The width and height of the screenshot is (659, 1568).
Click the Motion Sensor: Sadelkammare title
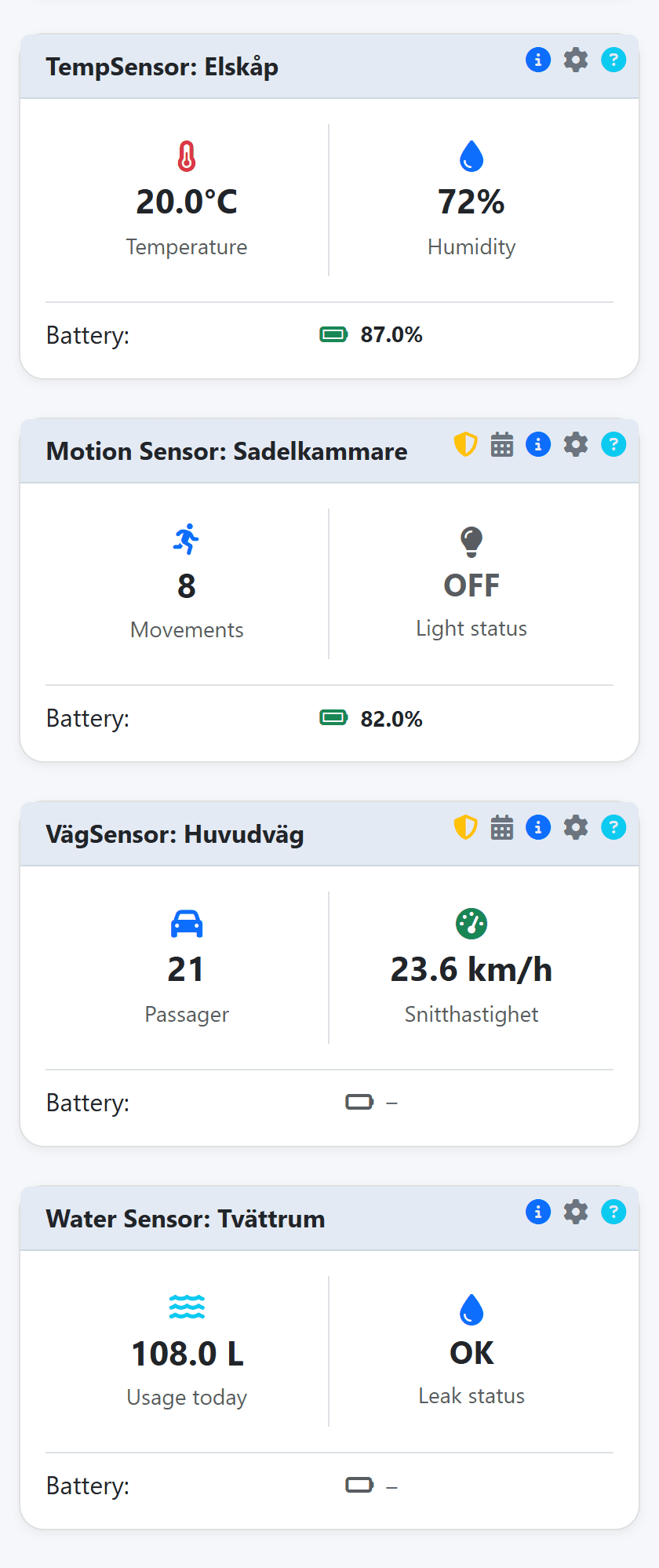tap(227, 451)
